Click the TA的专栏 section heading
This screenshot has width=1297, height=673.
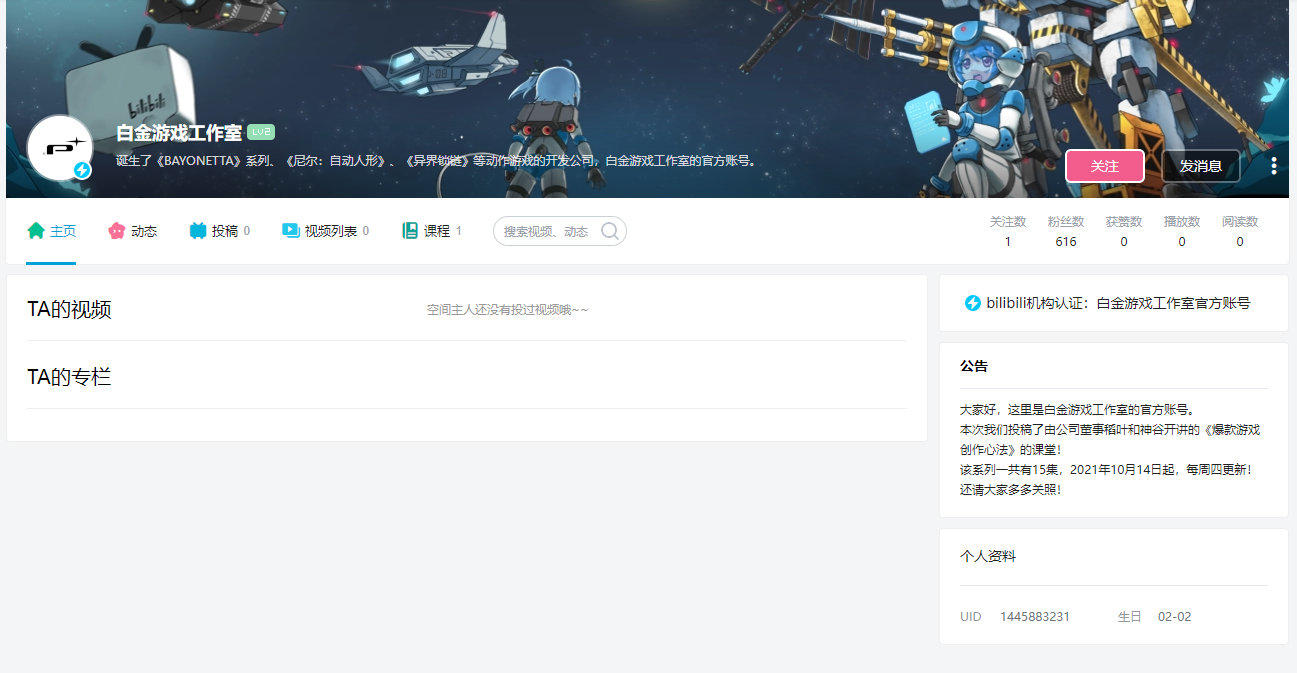69,378
